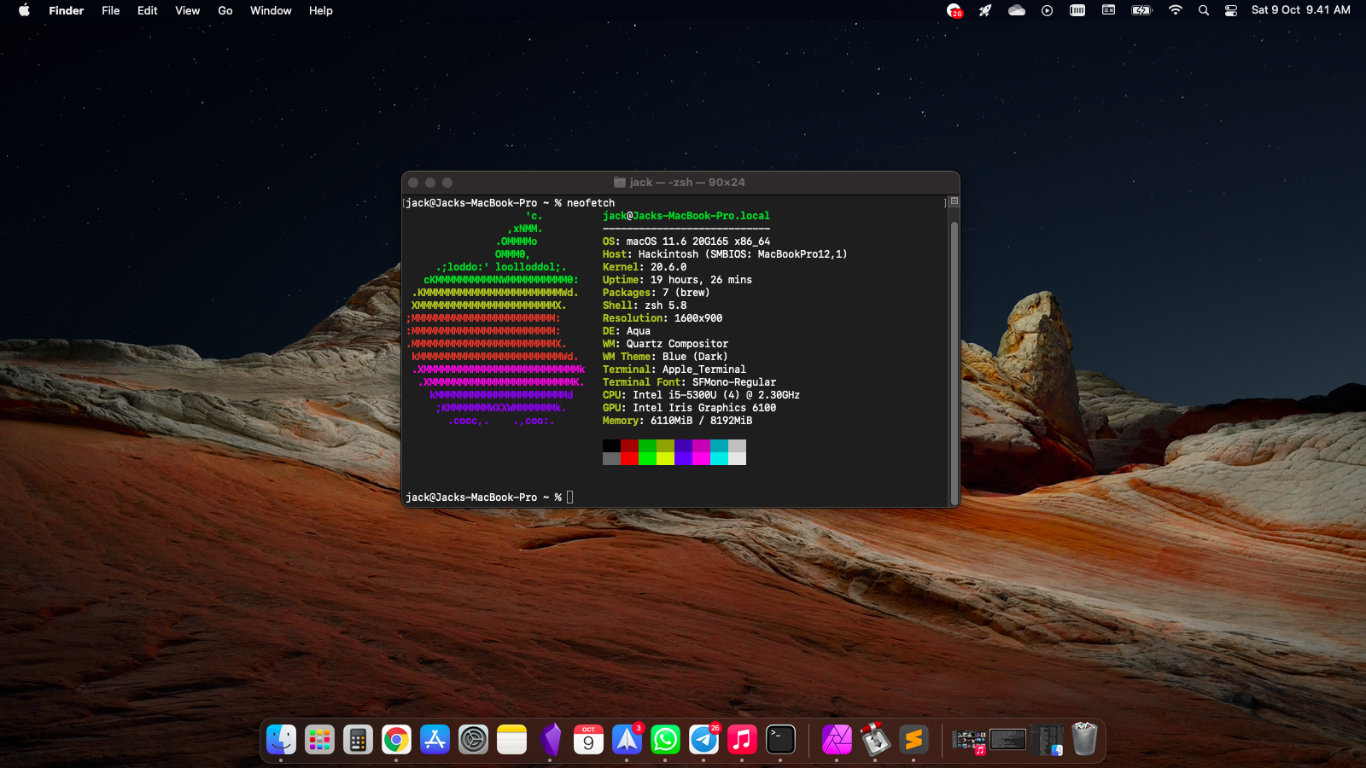Open the App Store from the Dock
Image resolution: width=1366 pixels, height=768 pixels.
coord(435,739)
